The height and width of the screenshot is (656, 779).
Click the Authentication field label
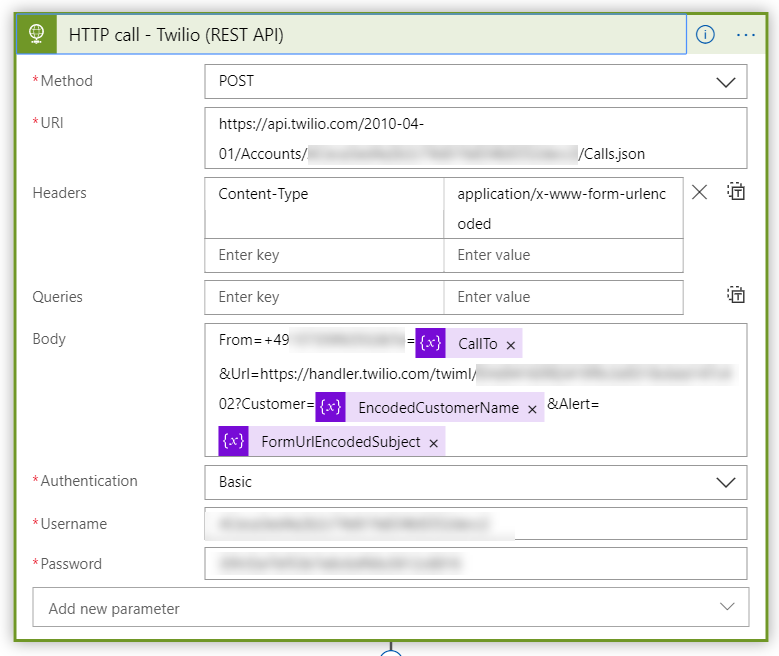(x=88, y=481)
